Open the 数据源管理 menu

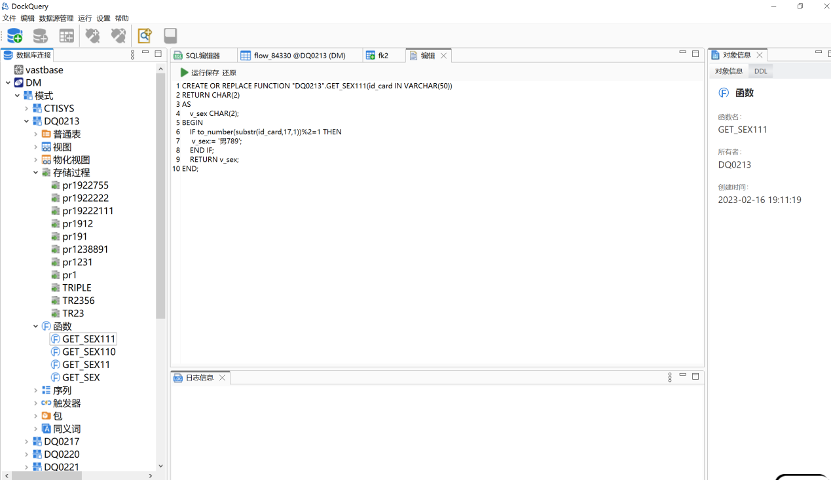(56, 18)
